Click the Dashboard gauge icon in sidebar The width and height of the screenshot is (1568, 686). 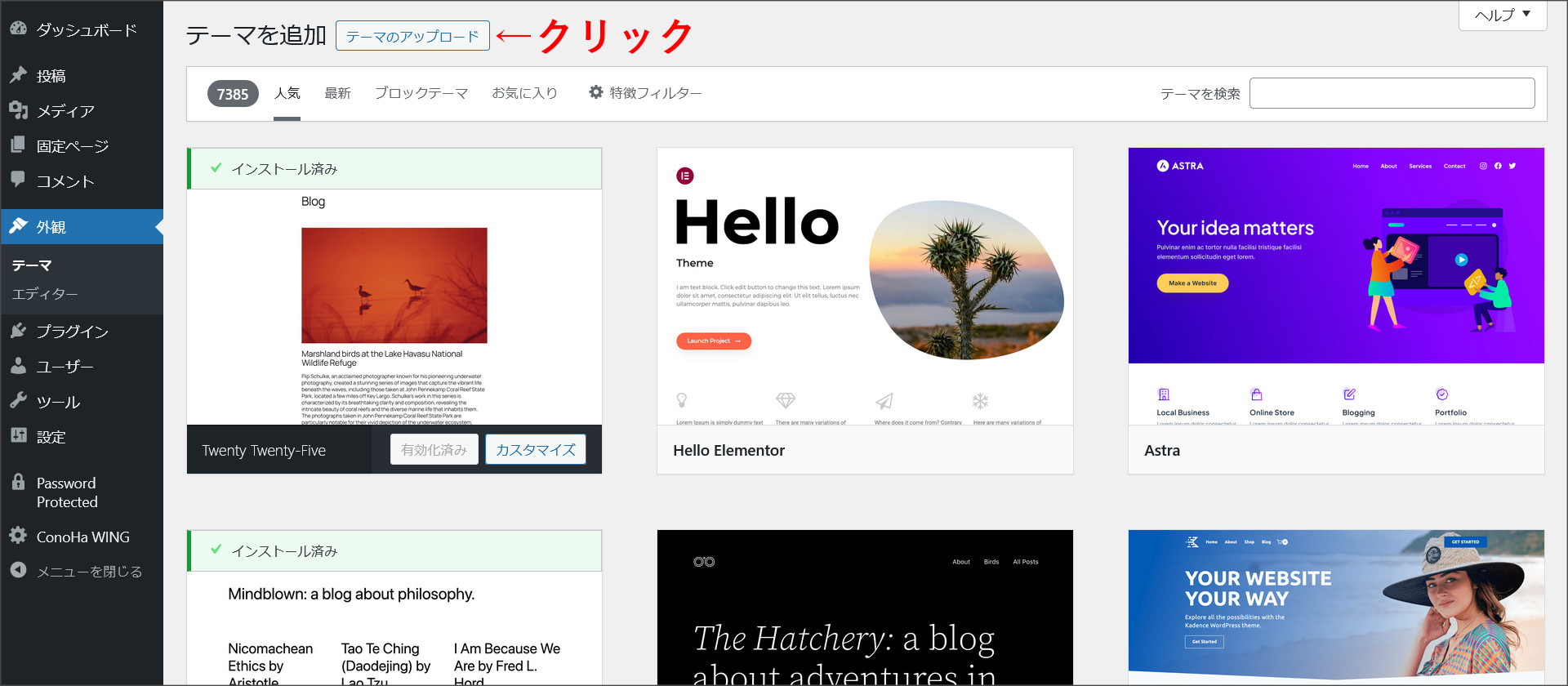[x=18, y=29]
